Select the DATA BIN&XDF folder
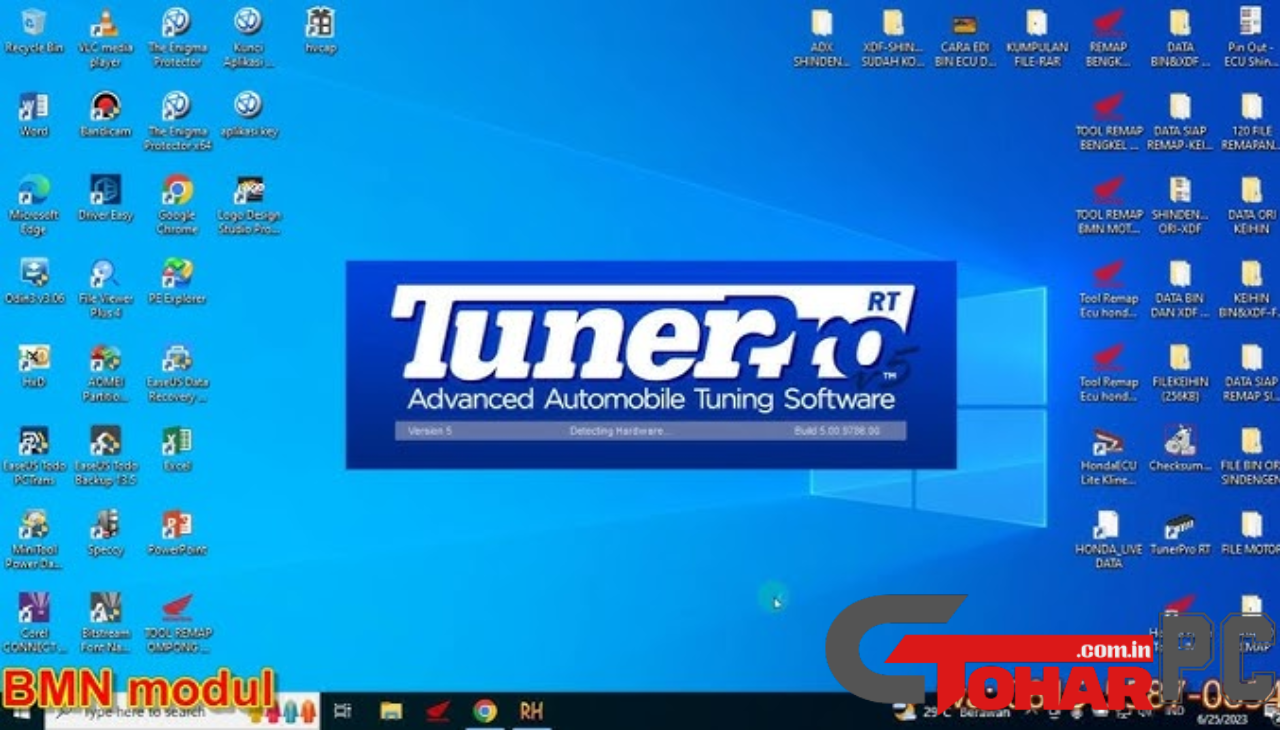This screenshot has width=1280, height=730. click(1180, 38)
